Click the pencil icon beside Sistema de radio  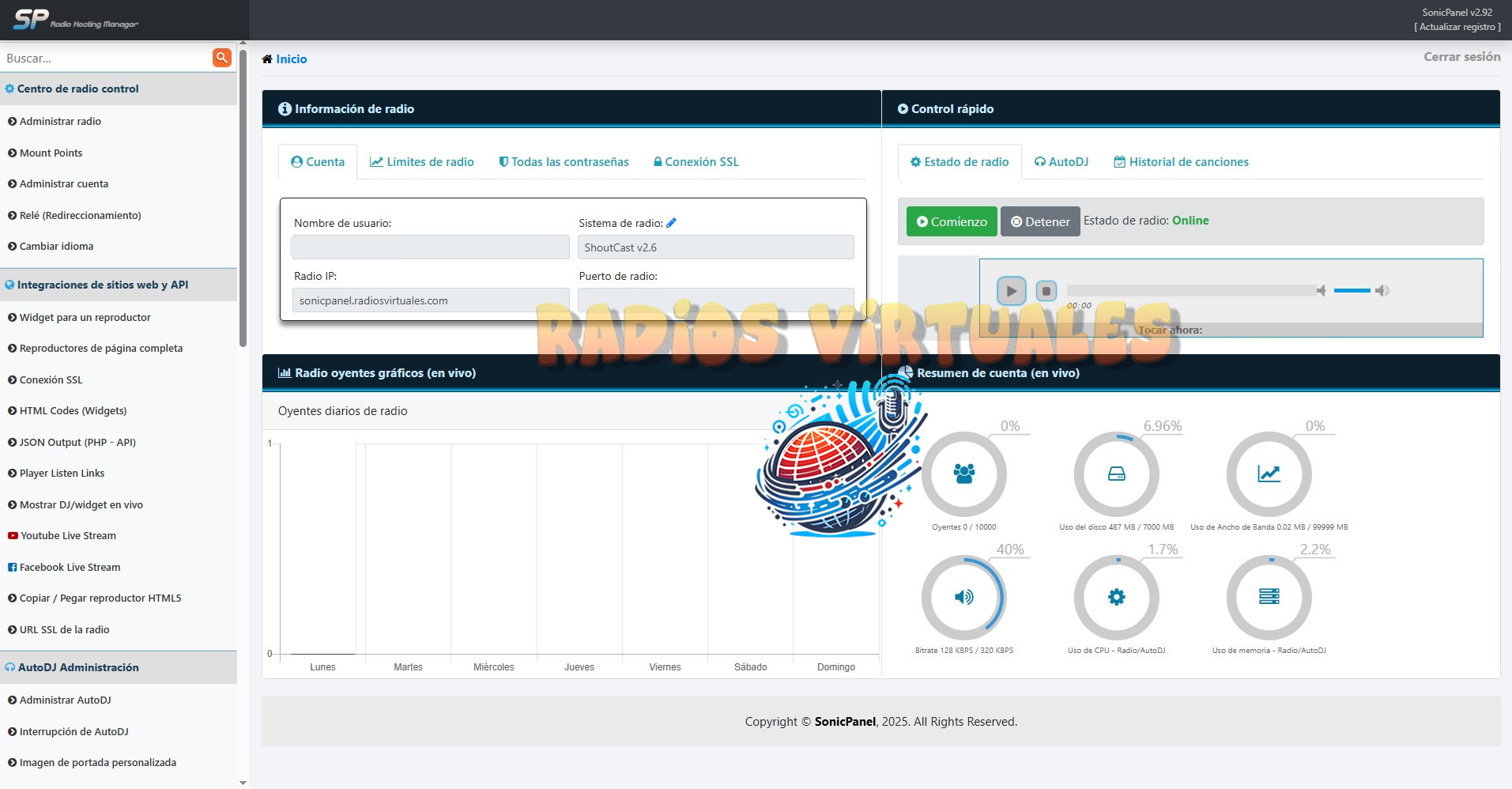[x=671, y=223]
